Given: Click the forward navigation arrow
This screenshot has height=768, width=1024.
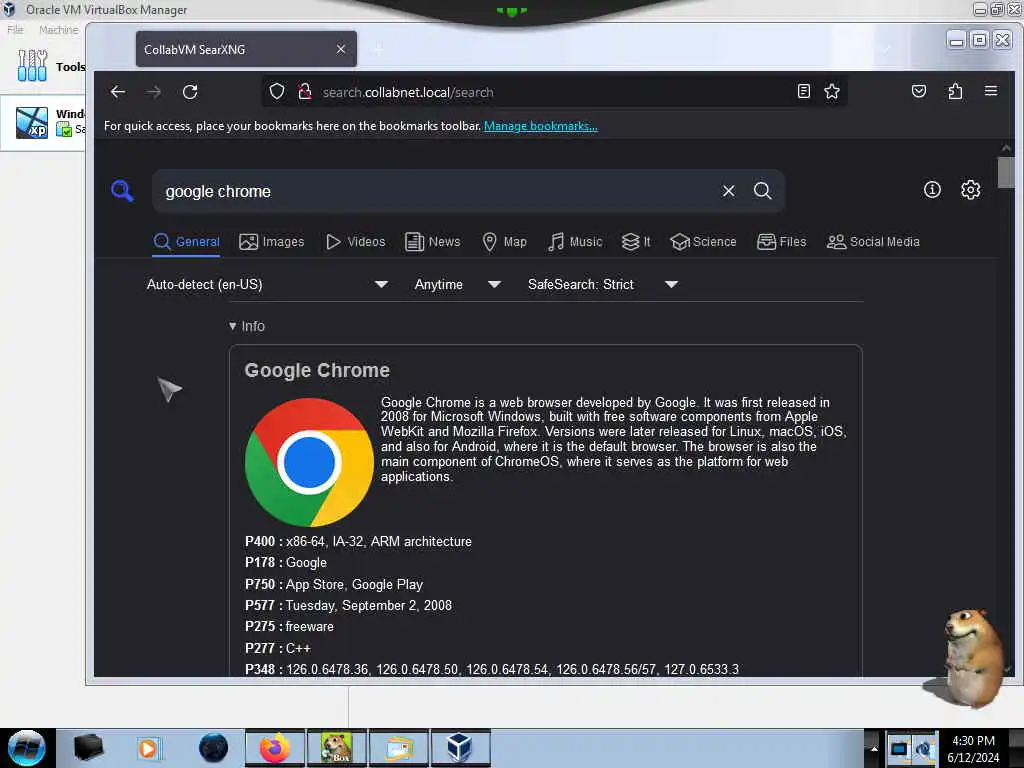Looking at the screenshot, I should pos(153,92).
